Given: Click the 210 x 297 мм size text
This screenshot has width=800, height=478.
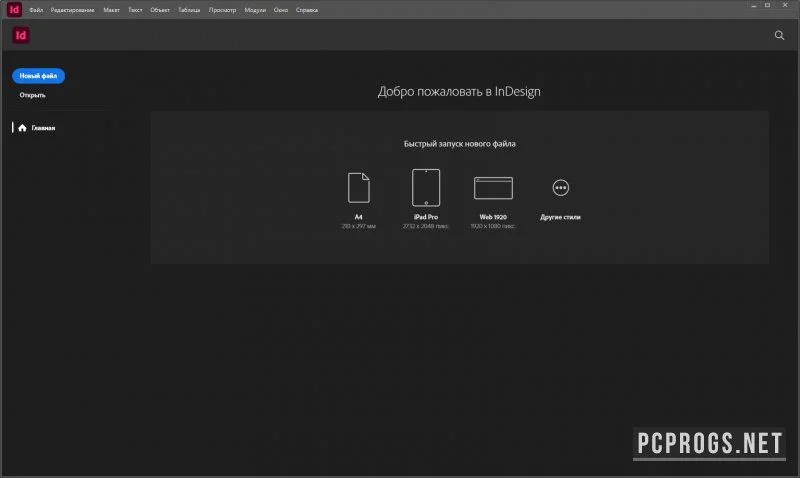Looking at the screenshot, I should tap(359, 226).
